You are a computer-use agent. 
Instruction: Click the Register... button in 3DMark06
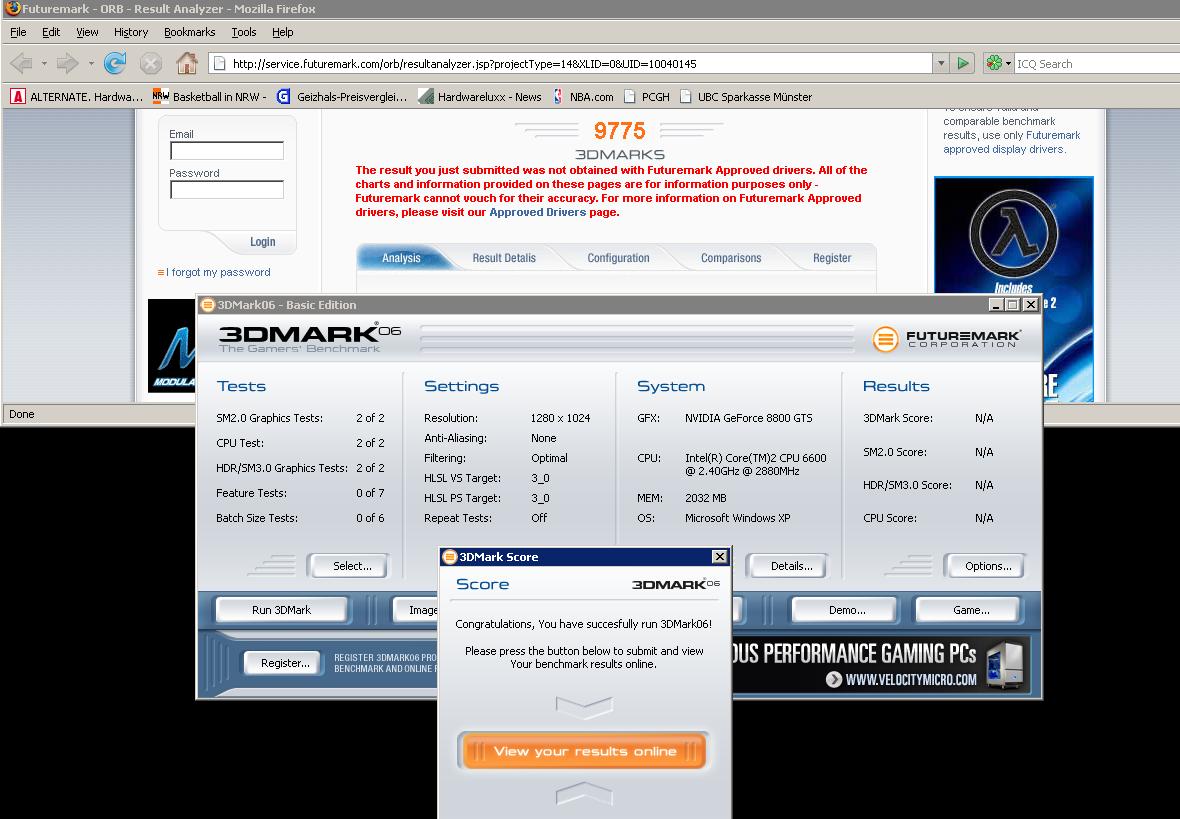pos(282,662)
